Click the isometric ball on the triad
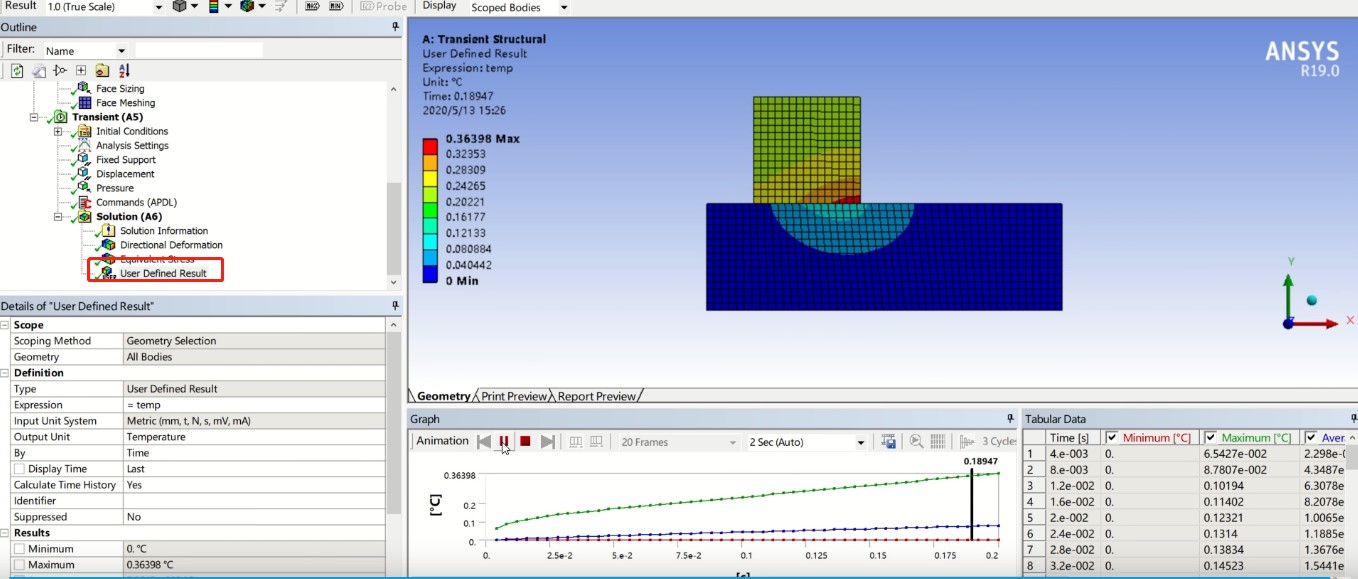 (x=1311, y=300)
